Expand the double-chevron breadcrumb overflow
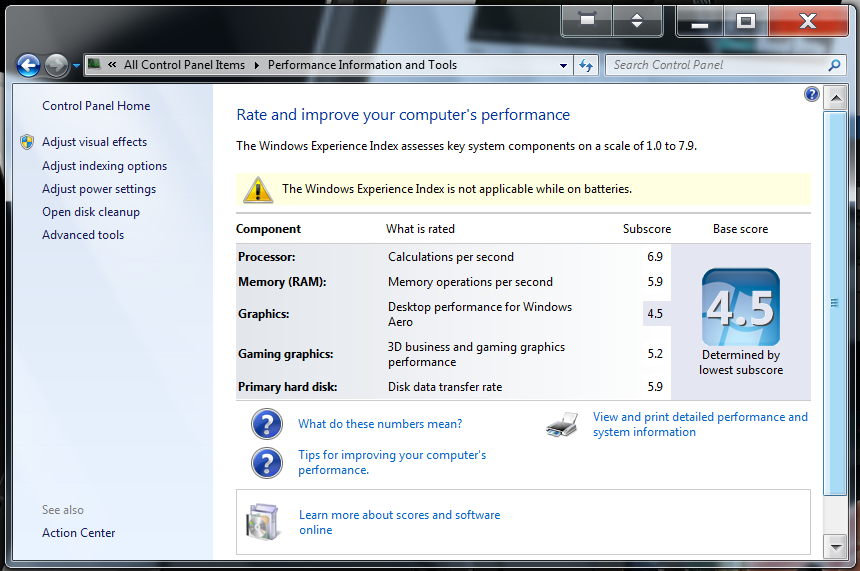The height and width of the screenshot is (571, 860). click(112, 65)
